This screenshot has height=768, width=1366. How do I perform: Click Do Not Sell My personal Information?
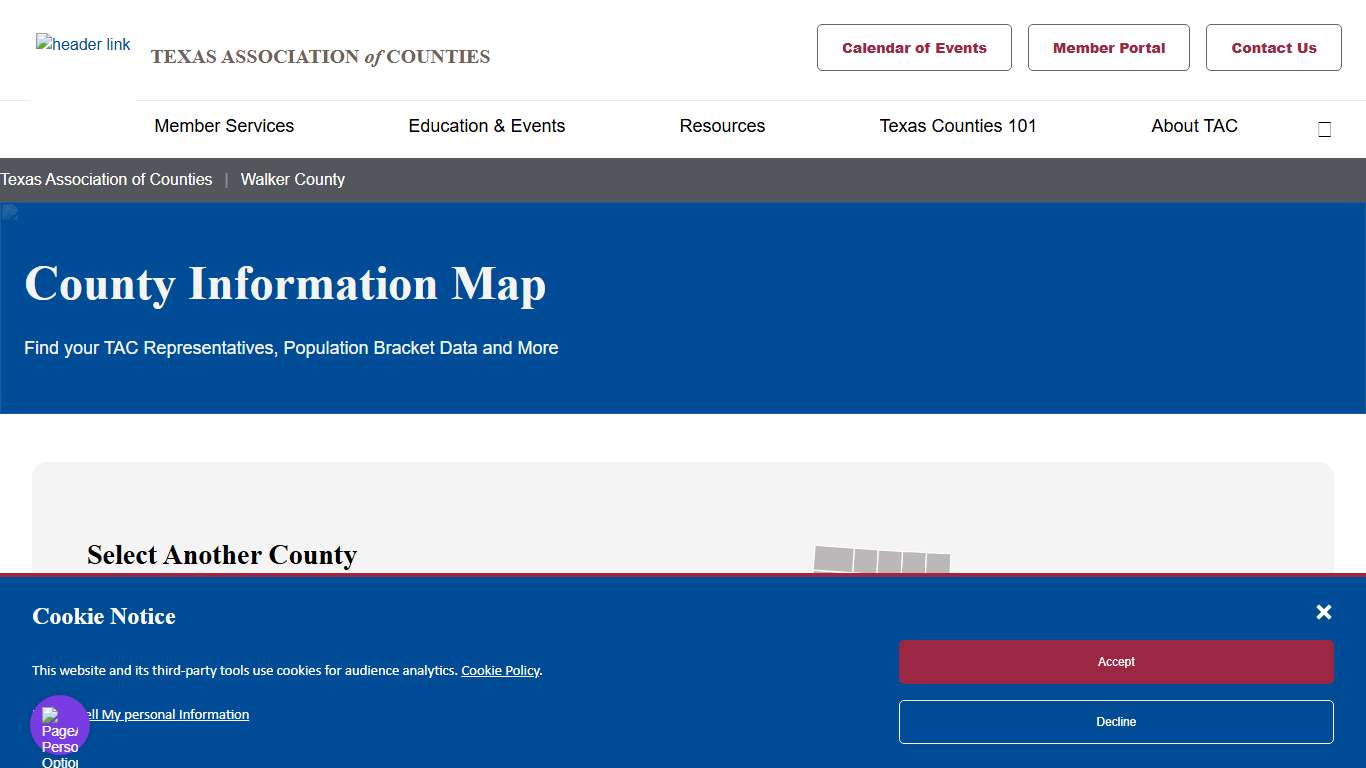165,715
